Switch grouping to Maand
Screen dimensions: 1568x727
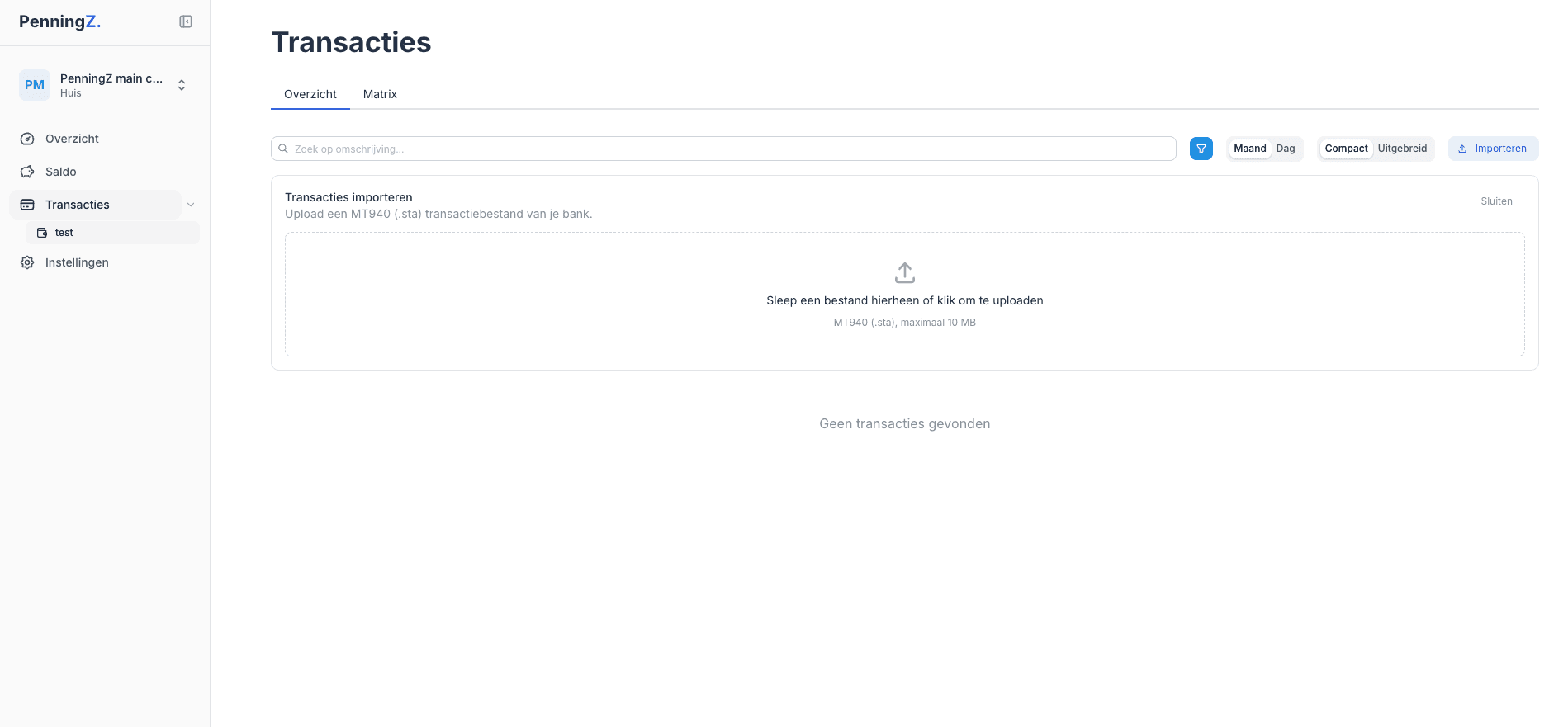point(1249,149)
